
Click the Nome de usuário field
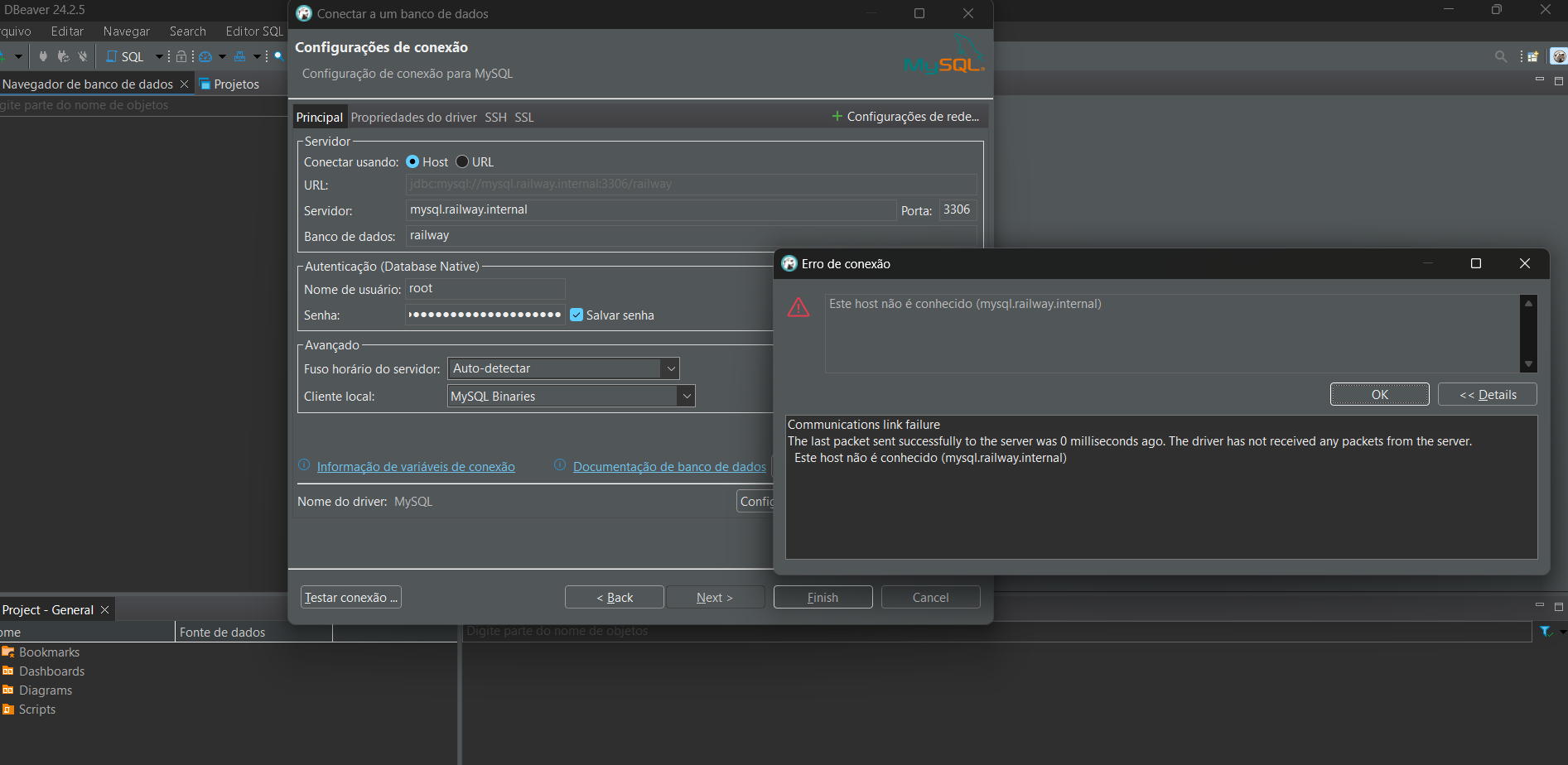point(485,288)
